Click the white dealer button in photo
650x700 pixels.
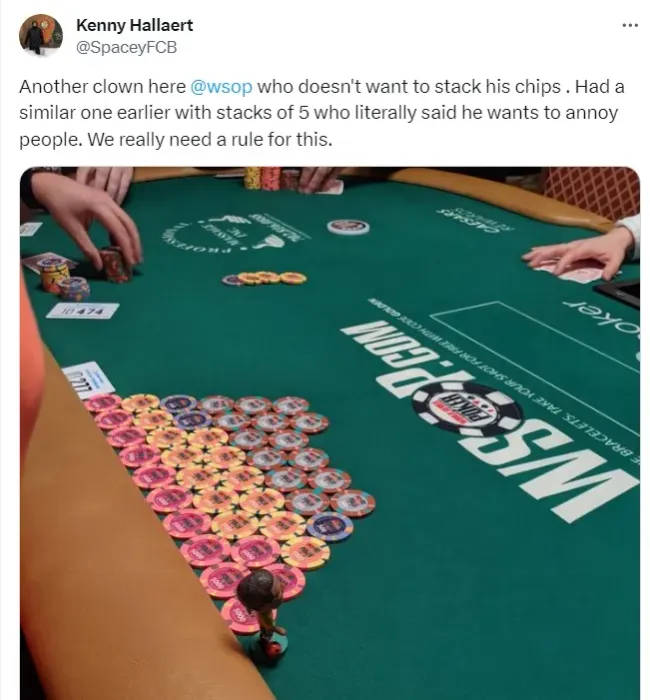click(348, 227)
